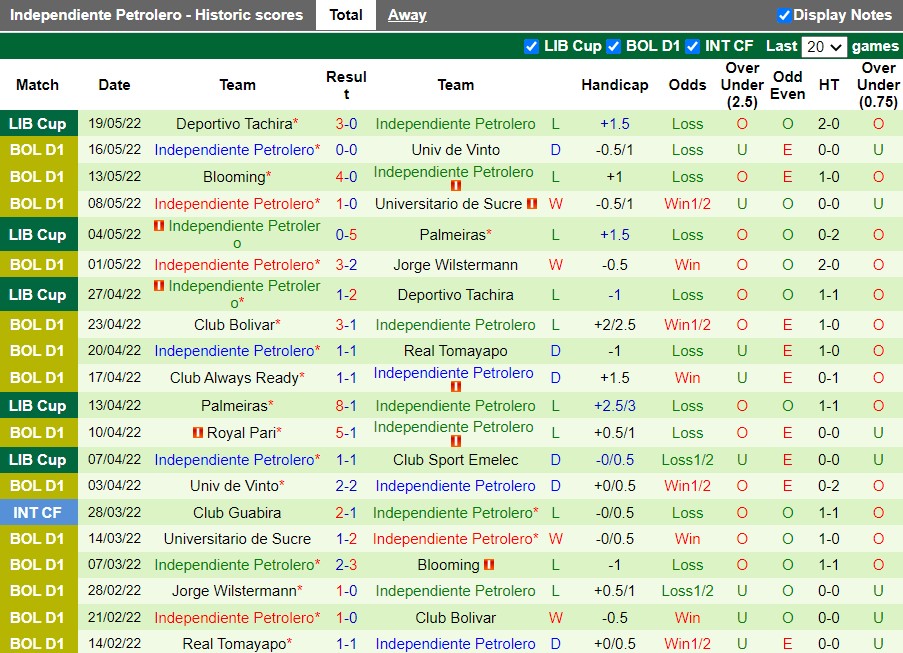Open the 1-2 result on 14/03/22

pos(346,538)
